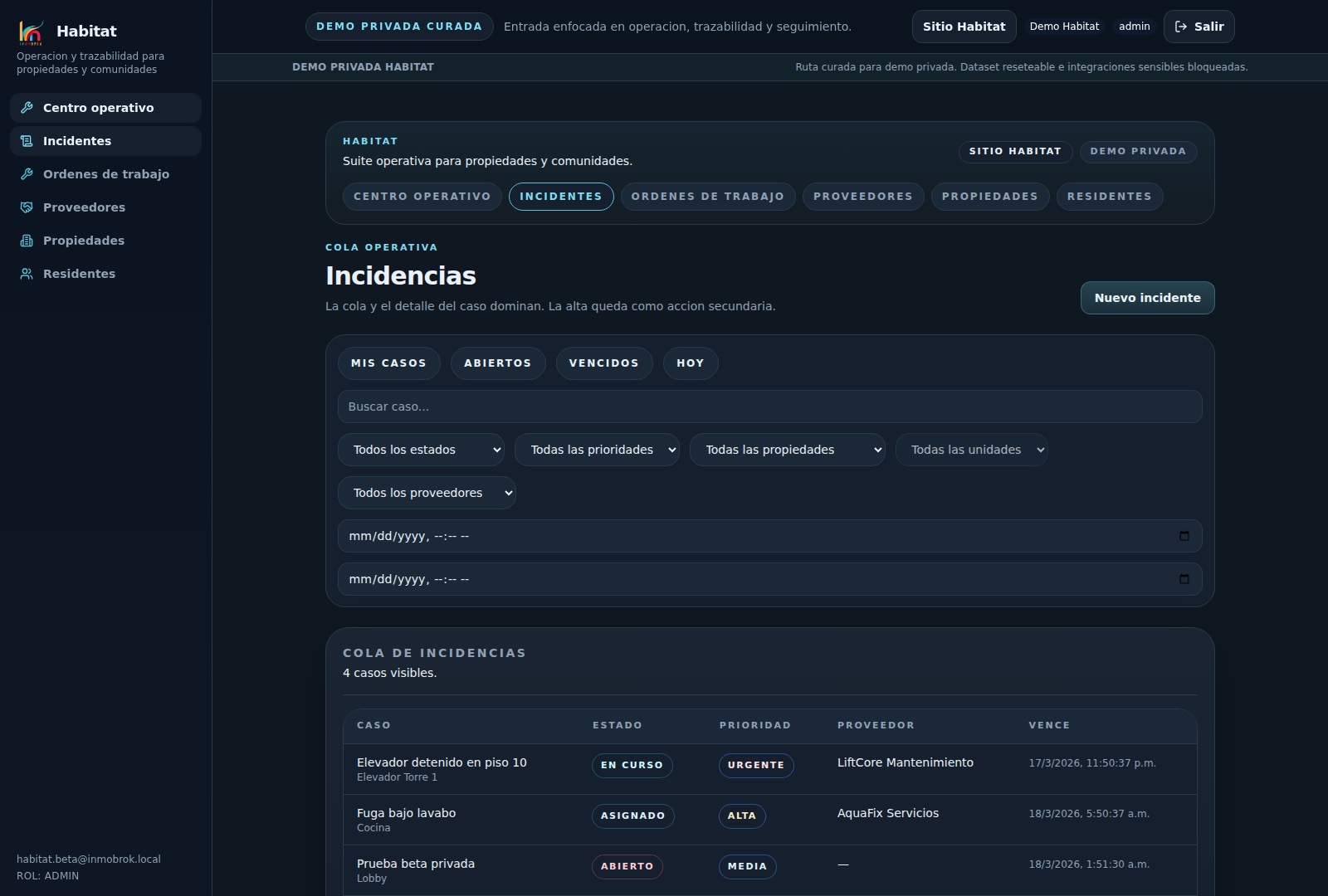Enable the VENCIDOS filter
Screen dimensions: 1328x896
(604, 363)
